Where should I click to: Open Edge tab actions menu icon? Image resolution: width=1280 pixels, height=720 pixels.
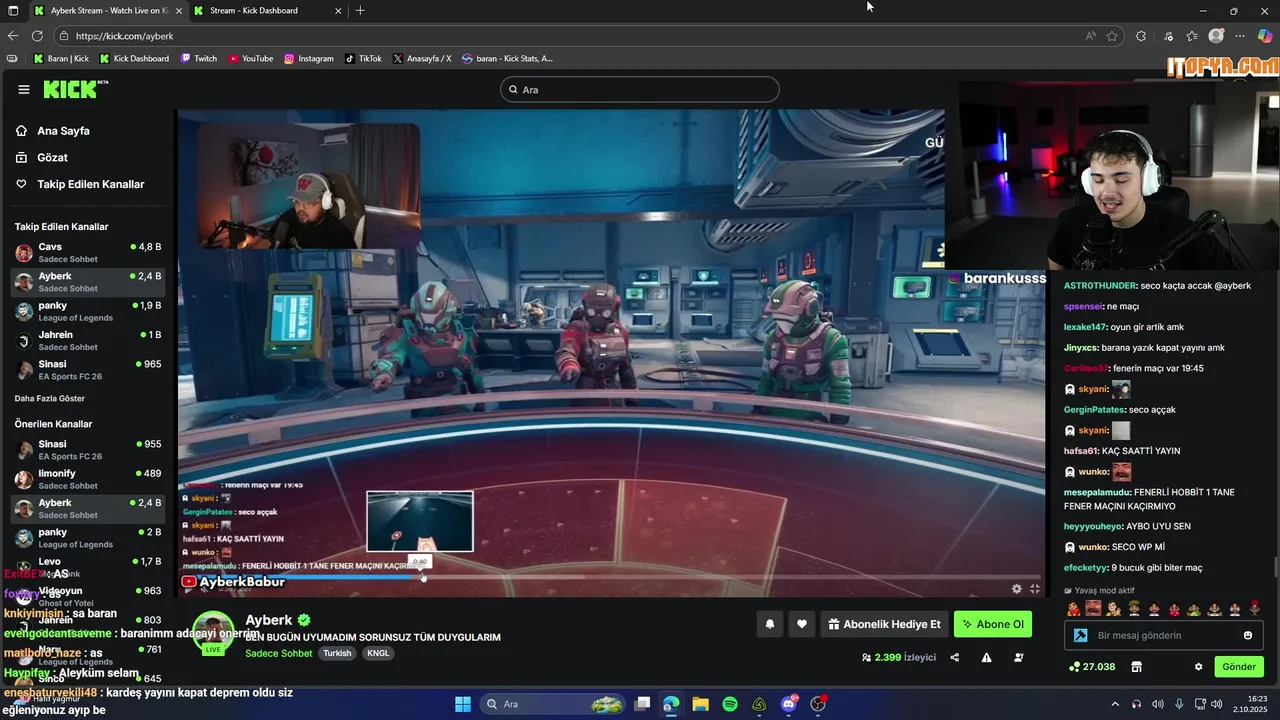tap(14, 11)
